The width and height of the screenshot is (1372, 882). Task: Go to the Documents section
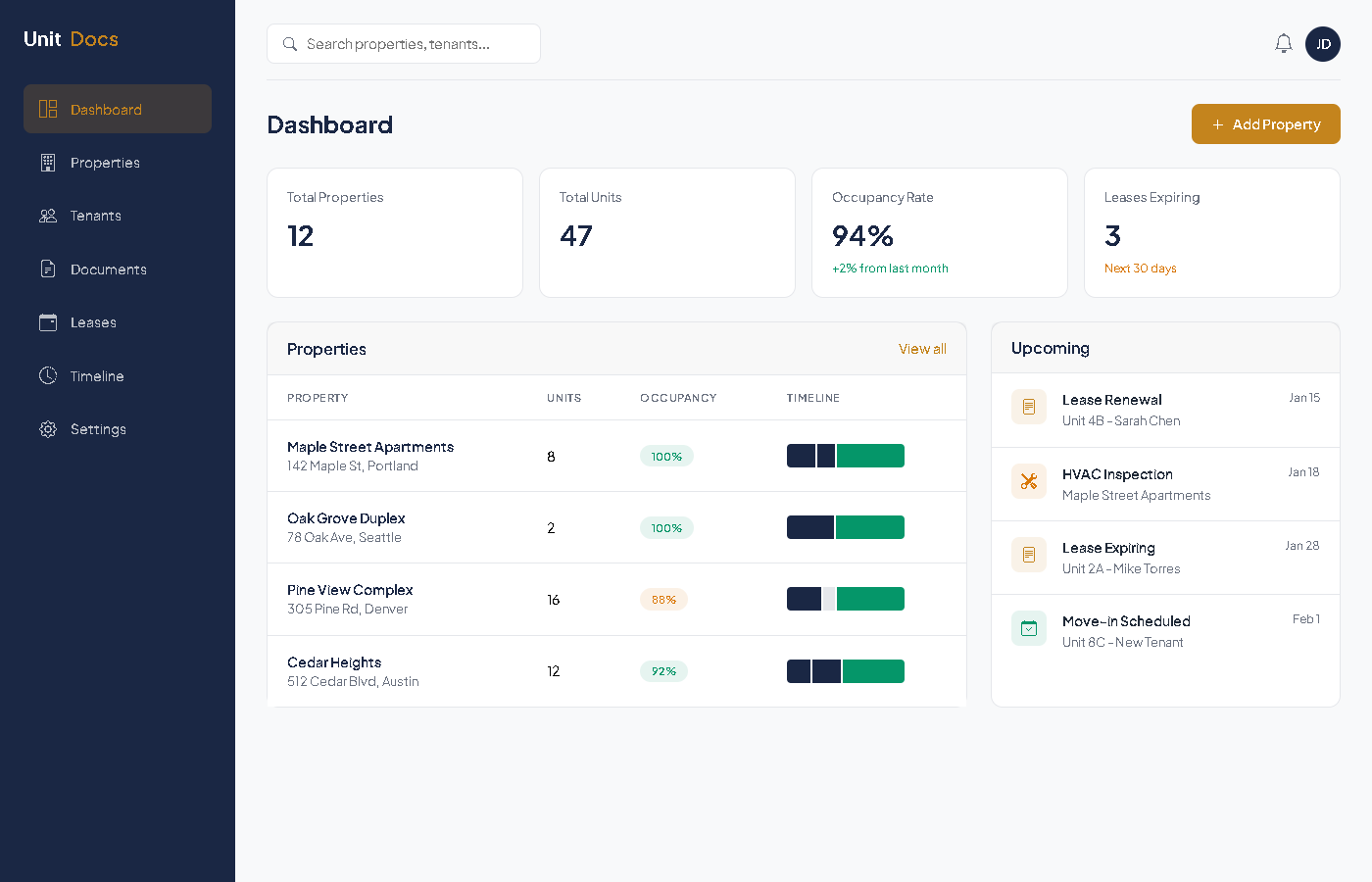108,269
